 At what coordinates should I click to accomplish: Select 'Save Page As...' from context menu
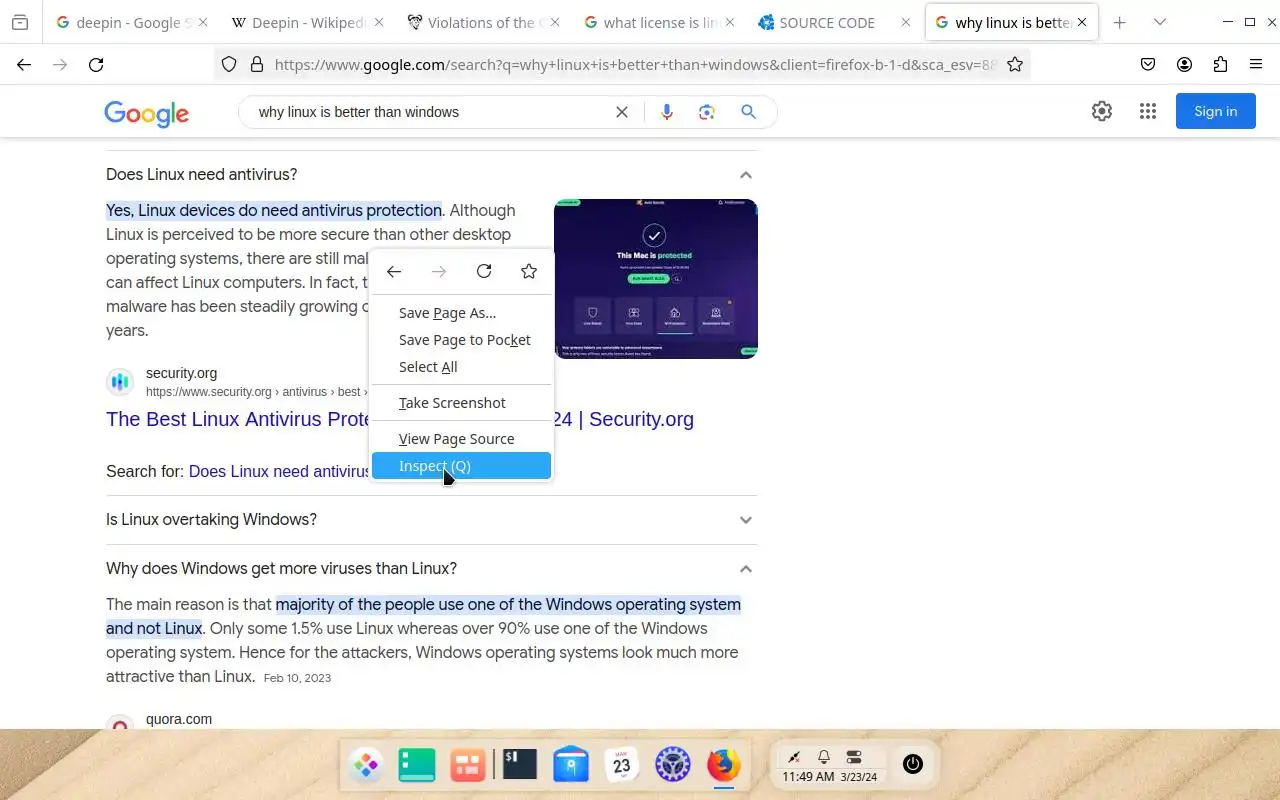tap(461, 313)
